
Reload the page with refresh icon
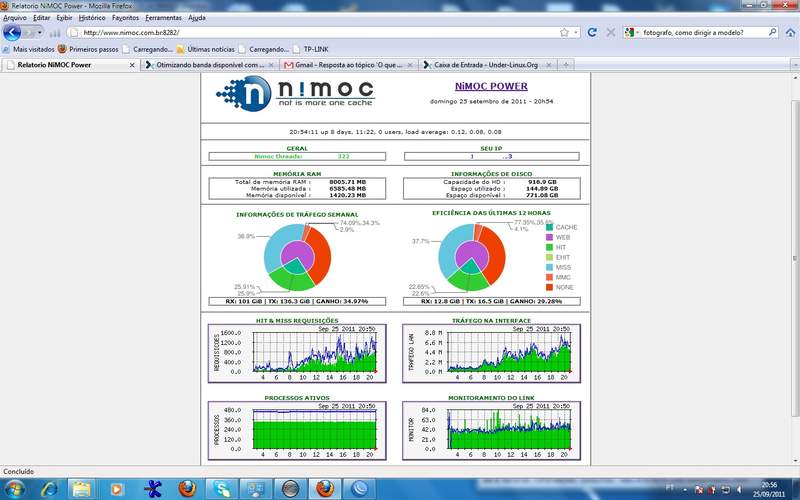(x=592, y=33)
